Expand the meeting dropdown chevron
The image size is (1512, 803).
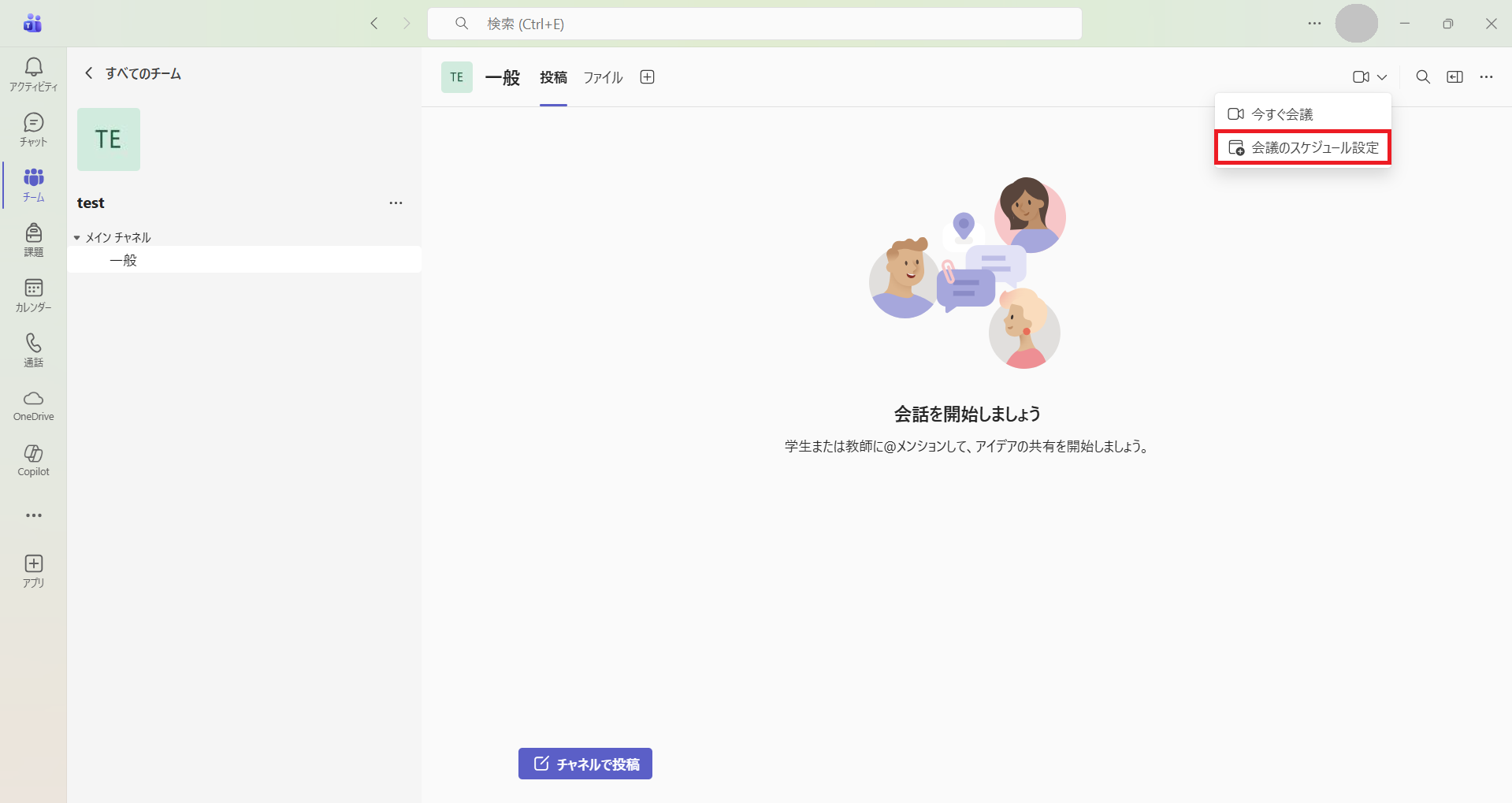click(1382, 77)
